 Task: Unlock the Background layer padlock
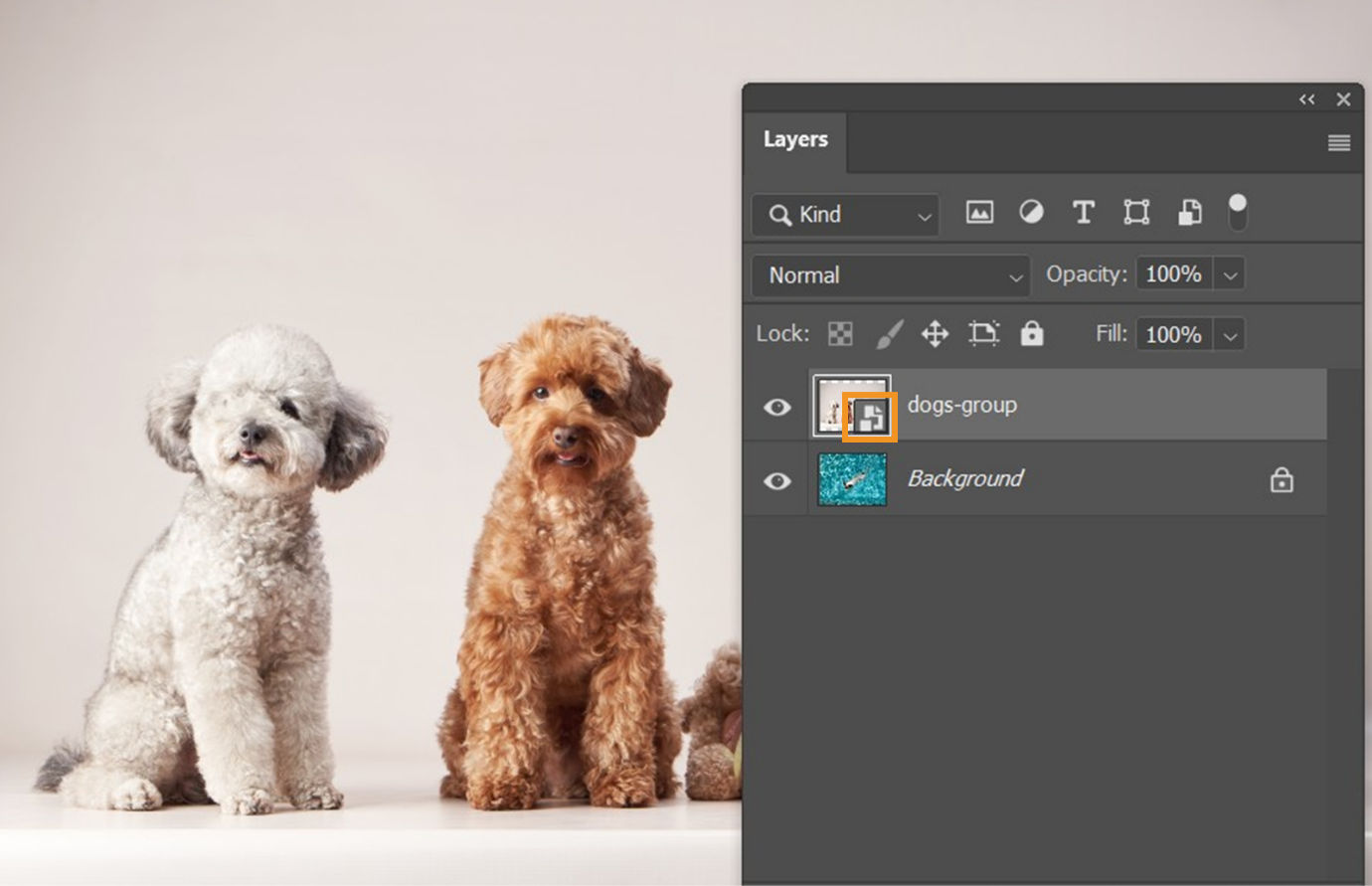1282,478
